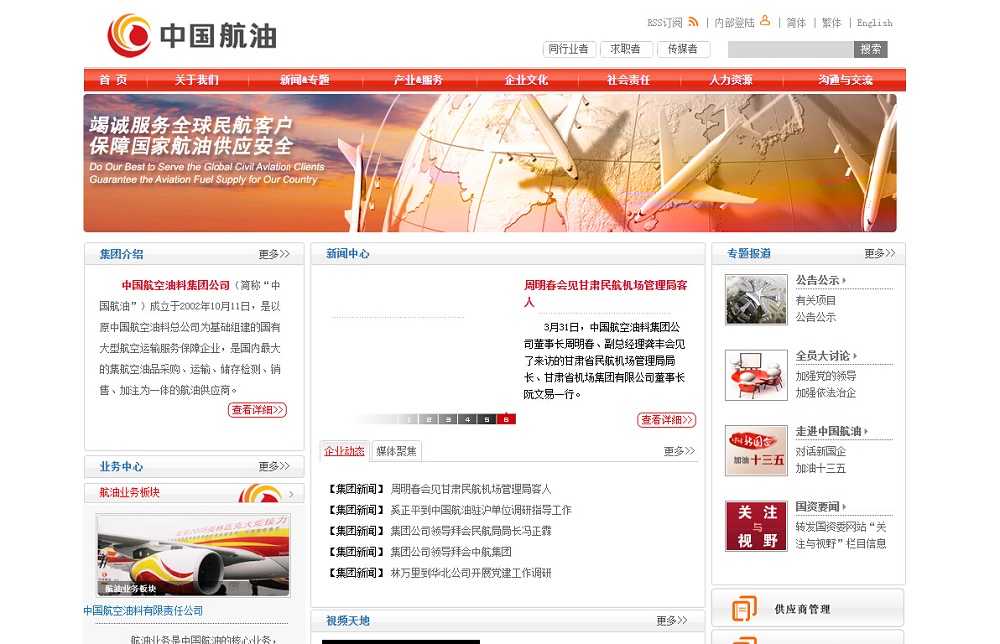Go to 首页 in navigation bar
This screenshot has height=644, width=1000.
click(x=113, y=80)
